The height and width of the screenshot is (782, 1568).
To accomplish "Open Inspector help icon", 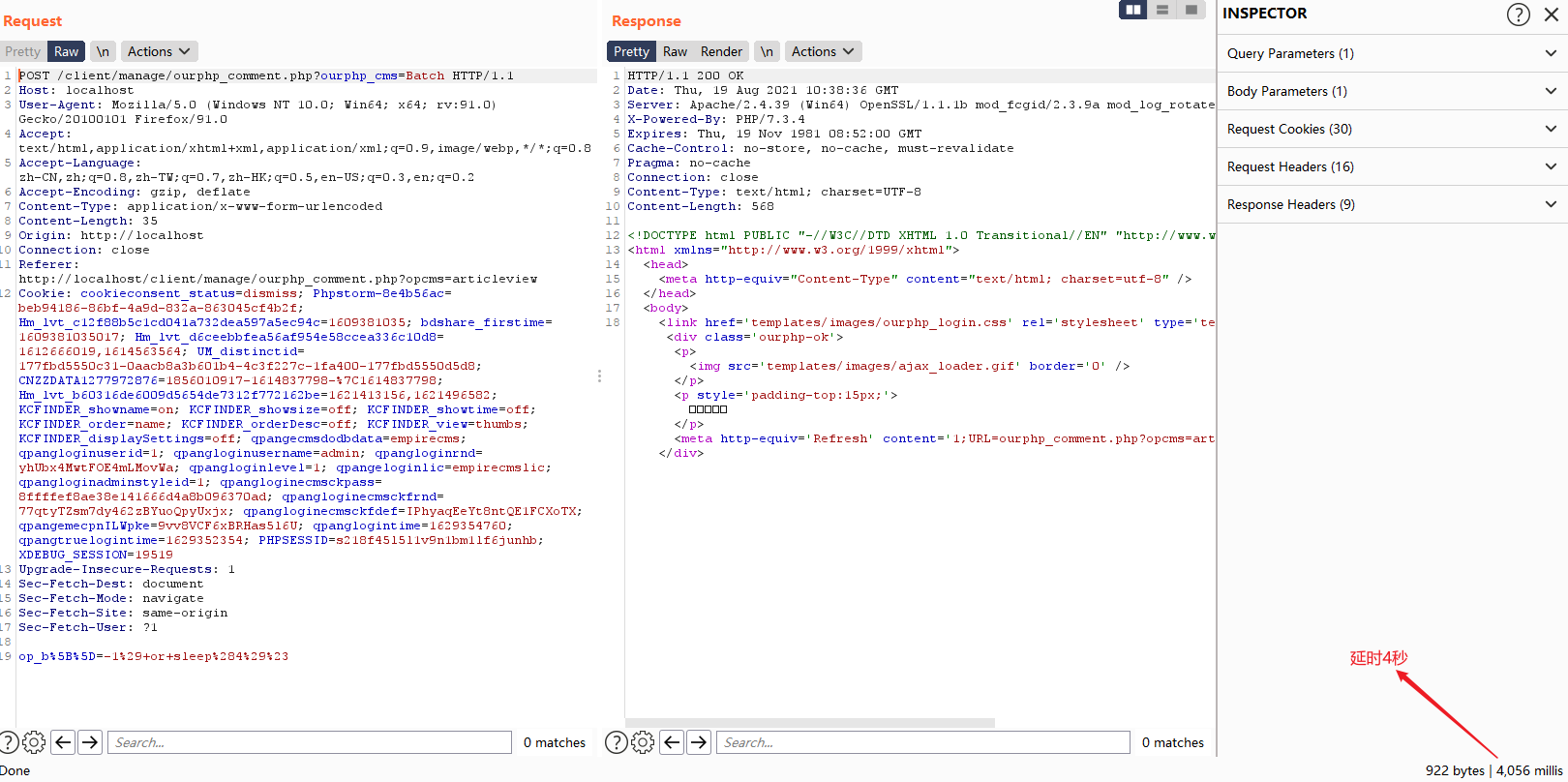I will tap(1519, 14).
